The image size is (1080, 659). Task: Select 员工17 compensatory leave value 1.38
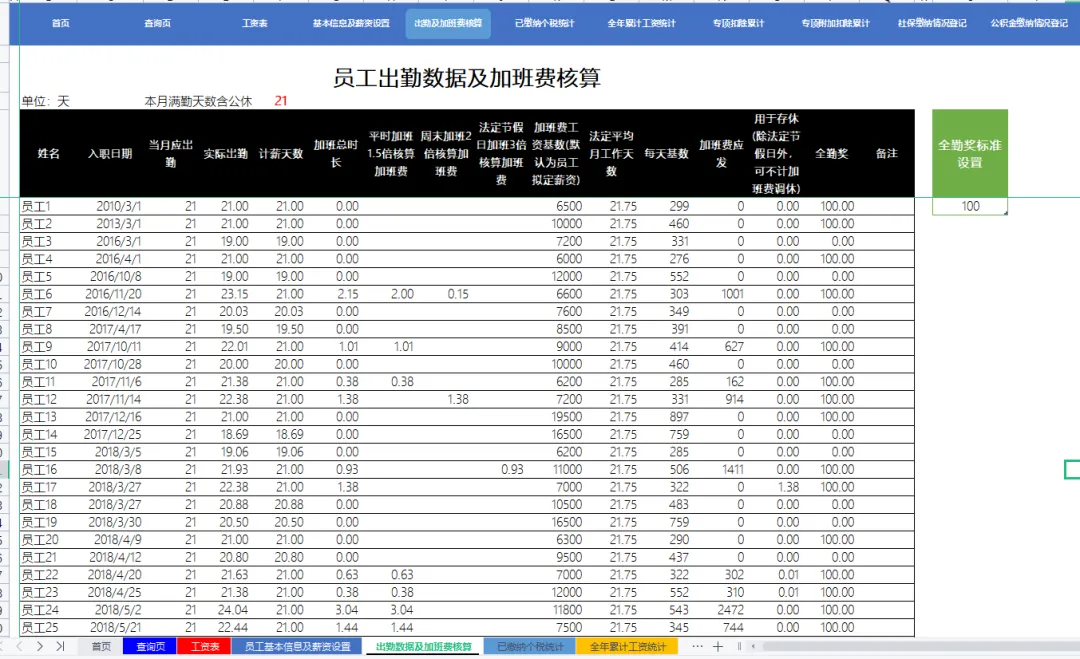point(776,487)
